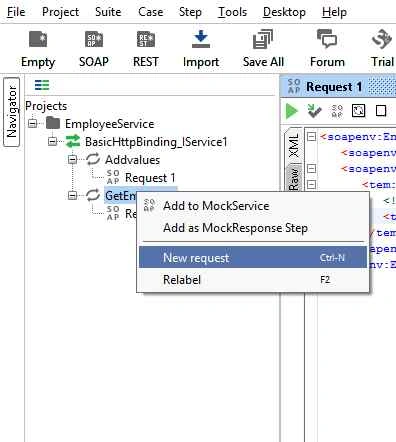This screenshot has width=396, height=442.
Task: Submit request with green play button
Action: point(292,111)
